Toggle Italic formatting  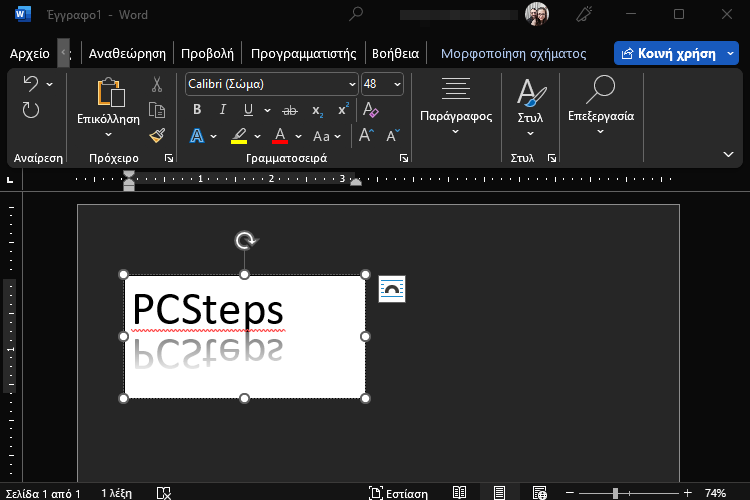(222, 110)
